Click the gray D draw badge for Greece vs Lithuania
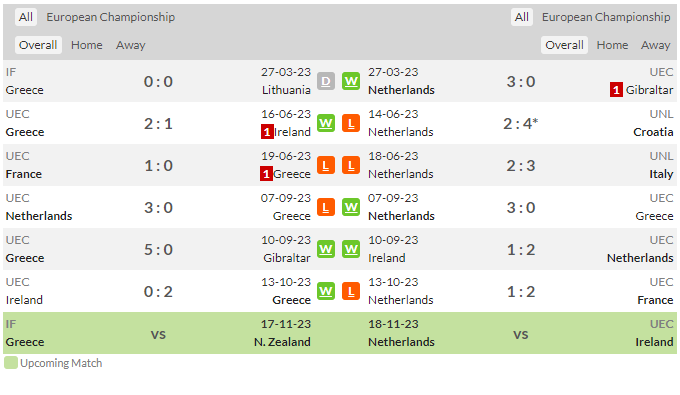This screenshot has height=395, width=680. (326, 81)
